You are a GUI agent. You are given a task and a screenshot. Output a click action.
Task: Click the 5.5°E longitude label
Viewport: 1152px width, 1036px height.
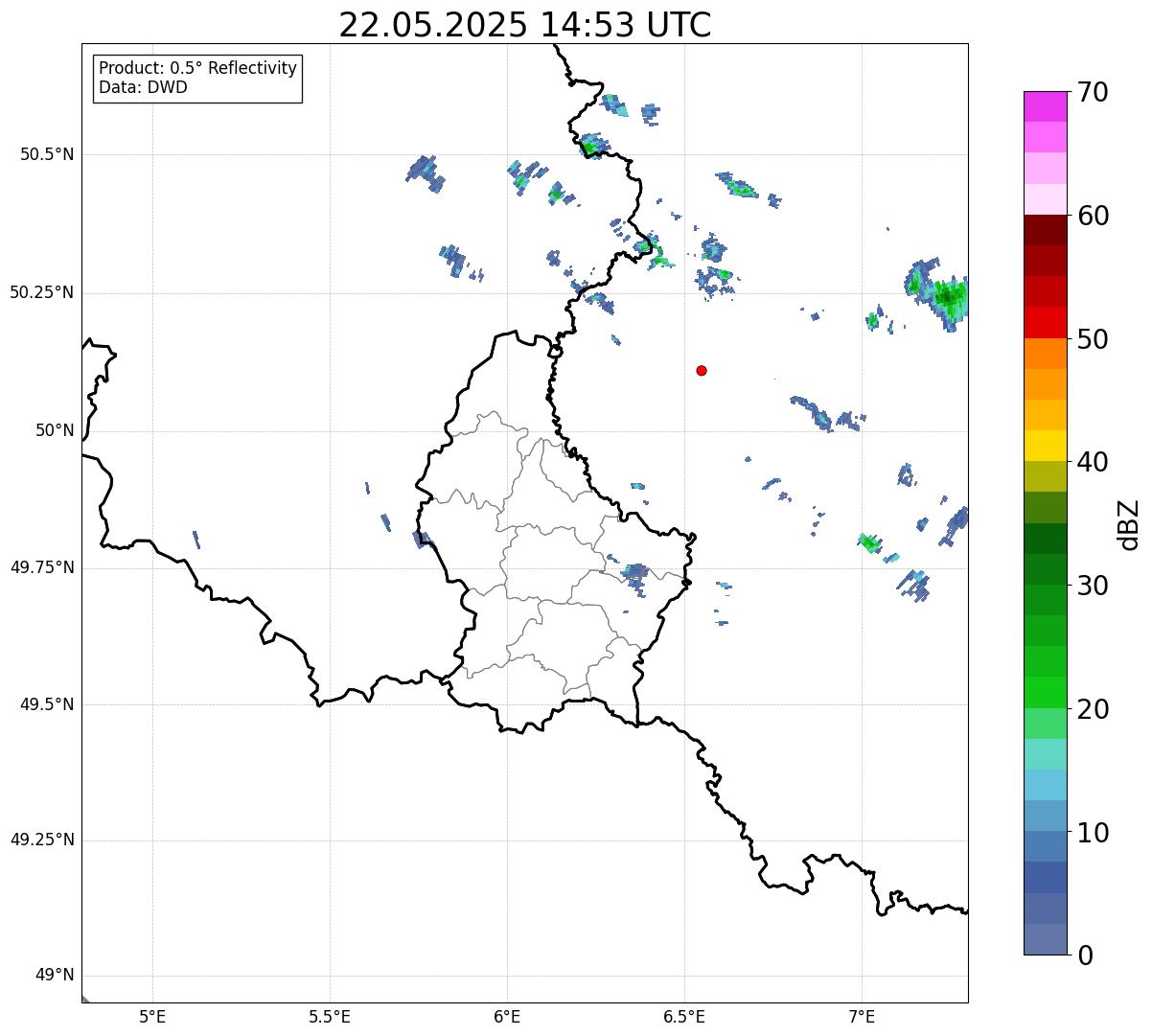click(330, 1017)
